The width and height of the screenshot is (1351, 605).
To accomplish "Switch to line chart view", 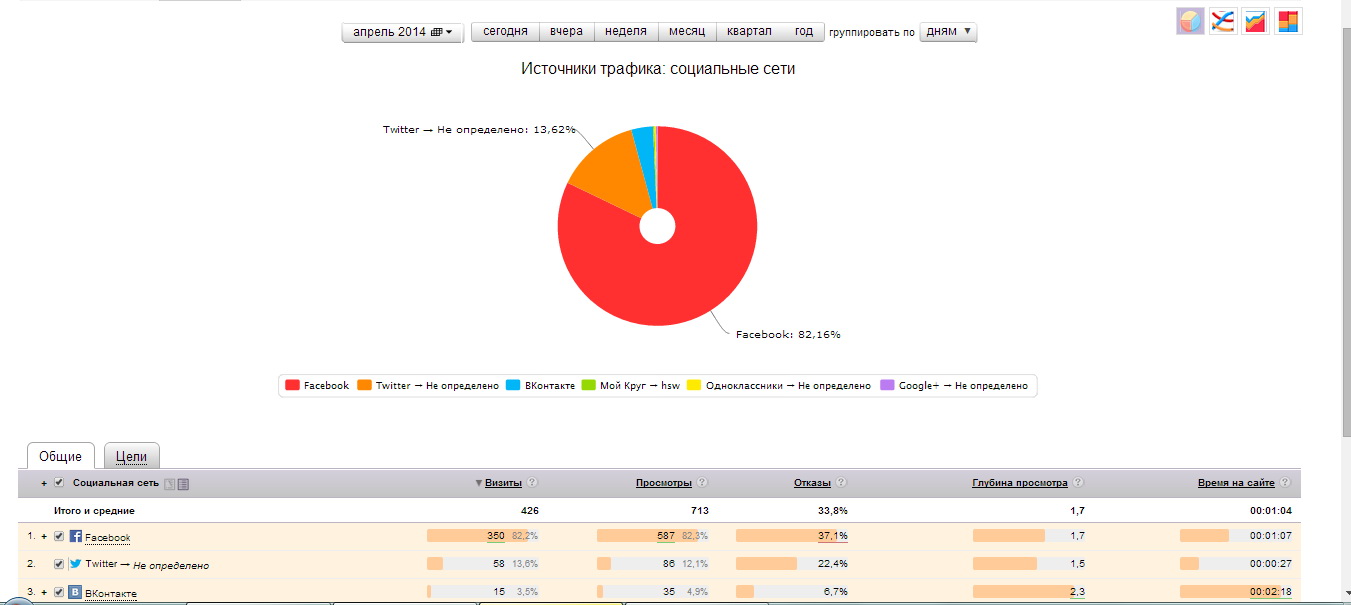I will pyautogui.click(x=1222, y=21).
